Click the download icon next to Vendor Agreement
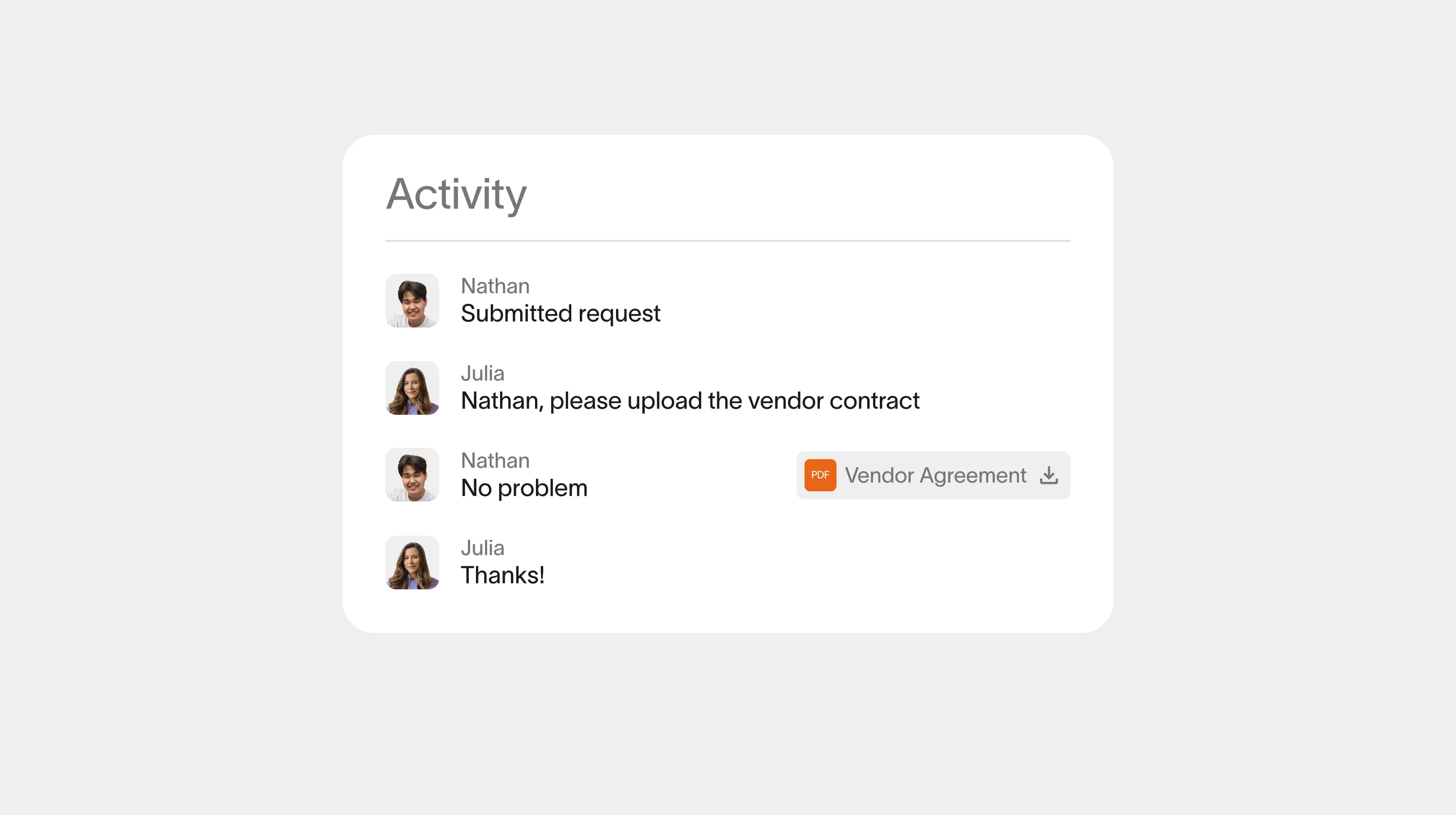 1049,475
